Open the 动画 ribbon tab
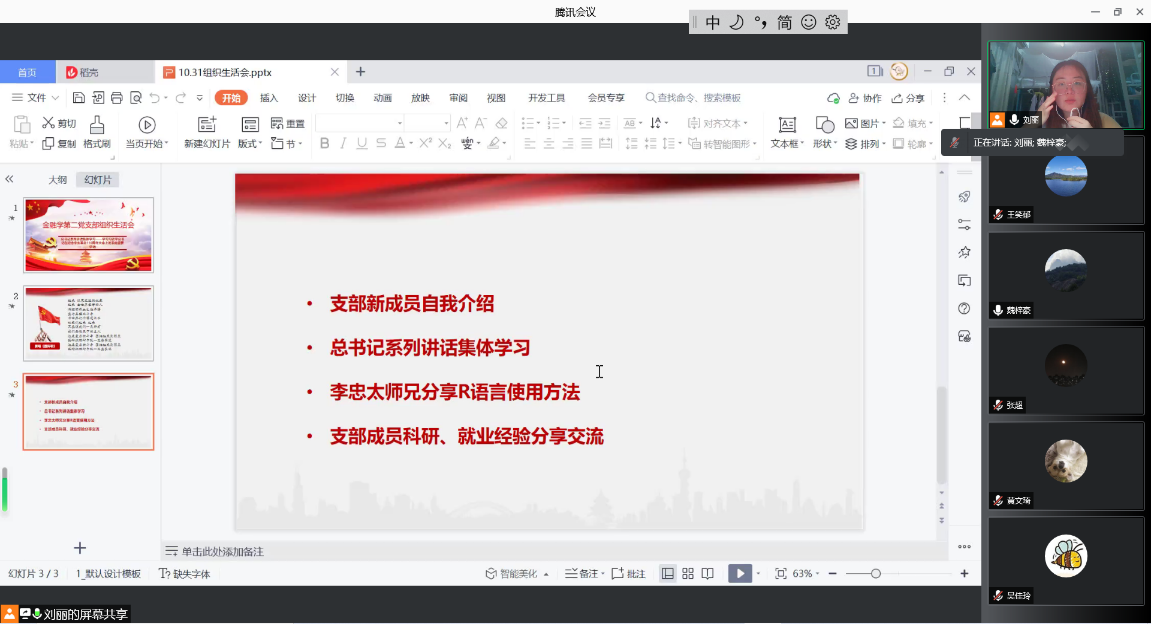The image size is (1151, 624). [x=382, y=98]
